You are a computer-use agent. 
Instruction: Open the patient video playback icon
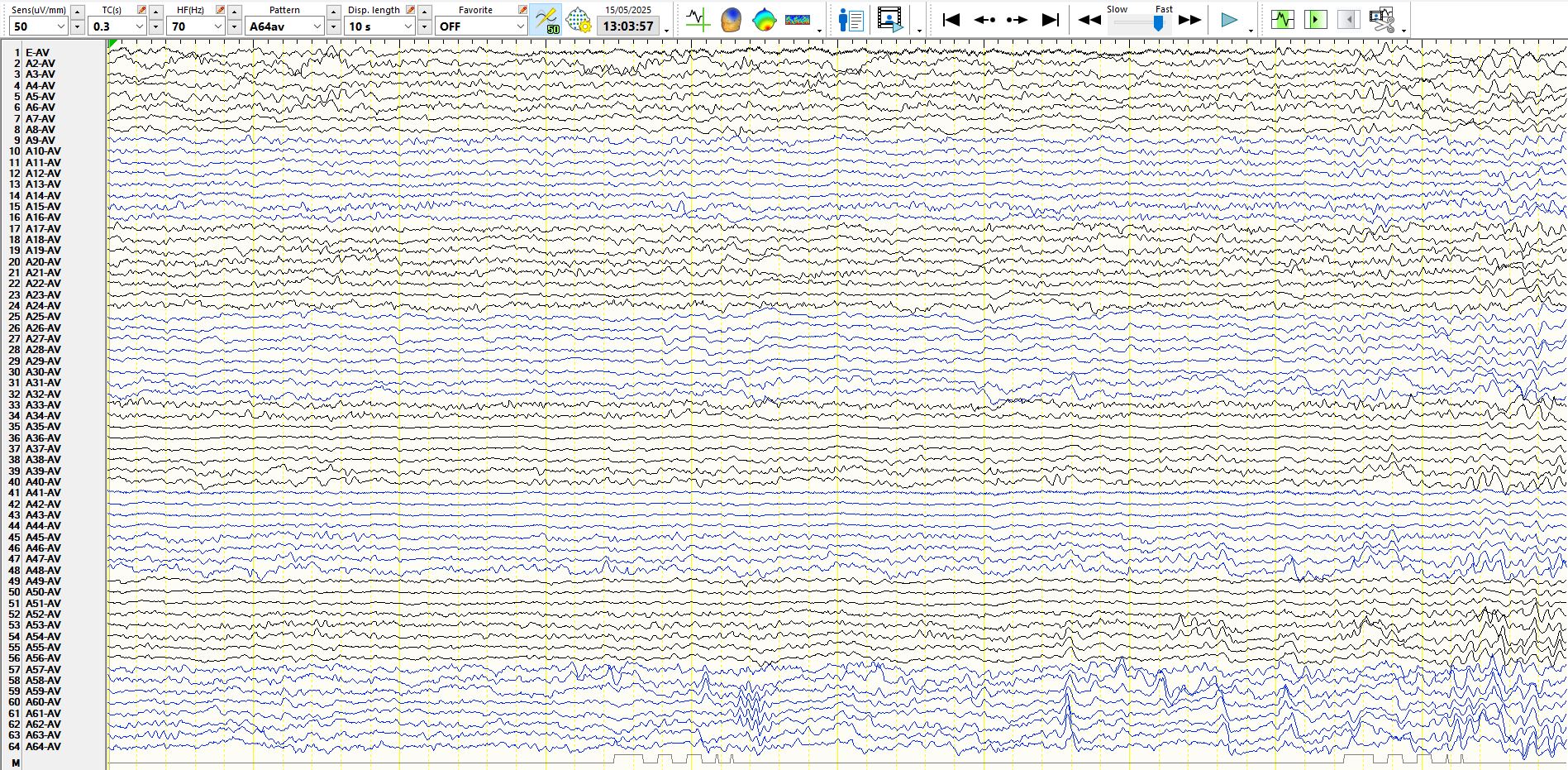[x=890, y=19]
